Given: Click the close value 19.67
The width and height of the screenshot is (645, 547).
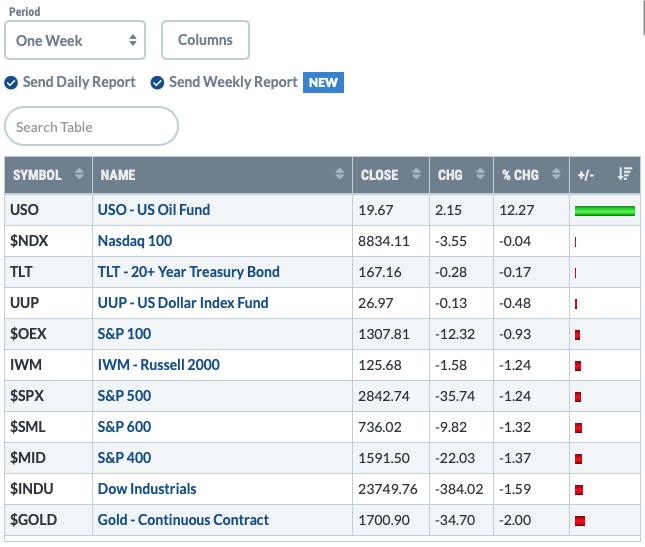Looking at the screenshot, I should (x=376, y=210).
